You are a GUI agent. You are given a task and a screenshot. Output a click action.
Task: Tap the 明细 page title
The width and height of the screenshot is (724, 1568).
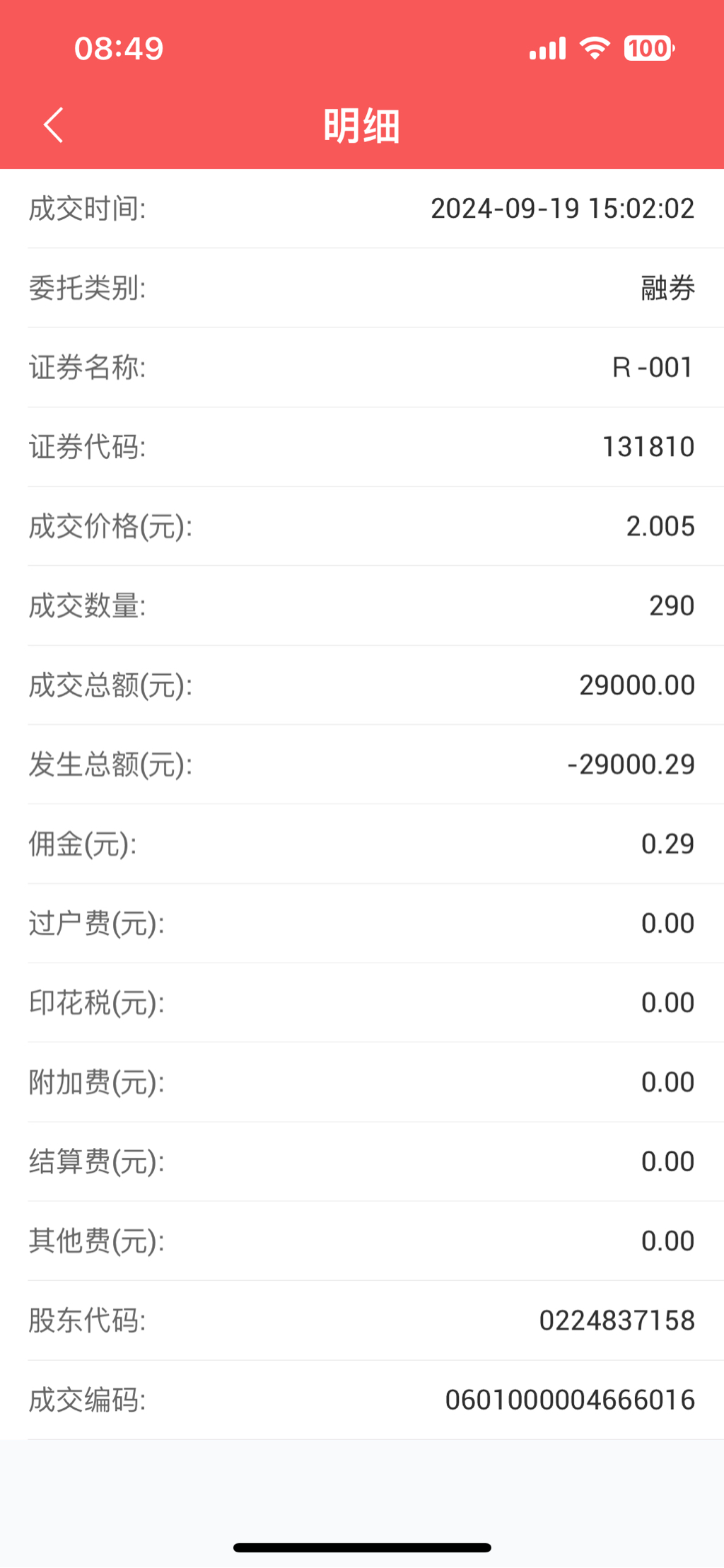(361, 126)
